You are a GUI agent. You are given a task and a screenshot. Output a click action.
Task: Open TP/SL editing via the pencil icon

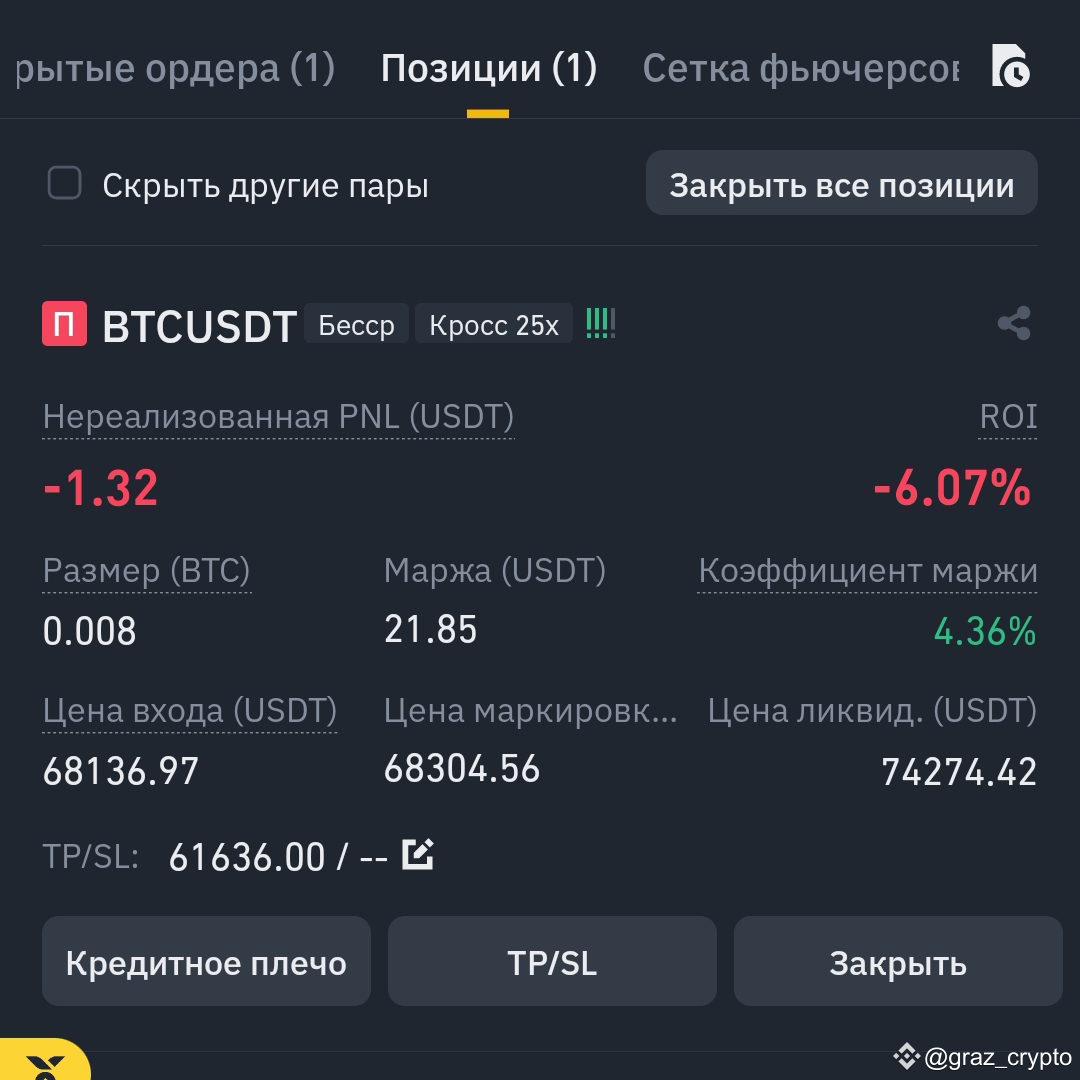[419, 853]
